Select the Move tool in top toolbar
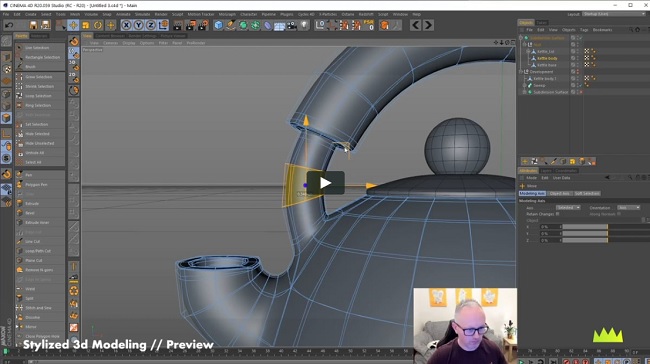Screen dimensions: 650x364 tap(73, 25)
